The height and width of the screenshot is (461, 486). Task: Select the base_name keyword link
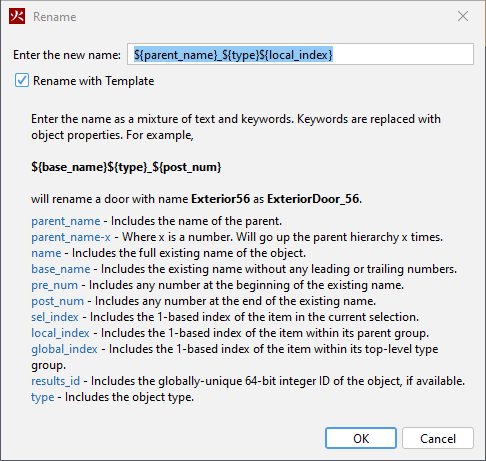pos(61,269)
